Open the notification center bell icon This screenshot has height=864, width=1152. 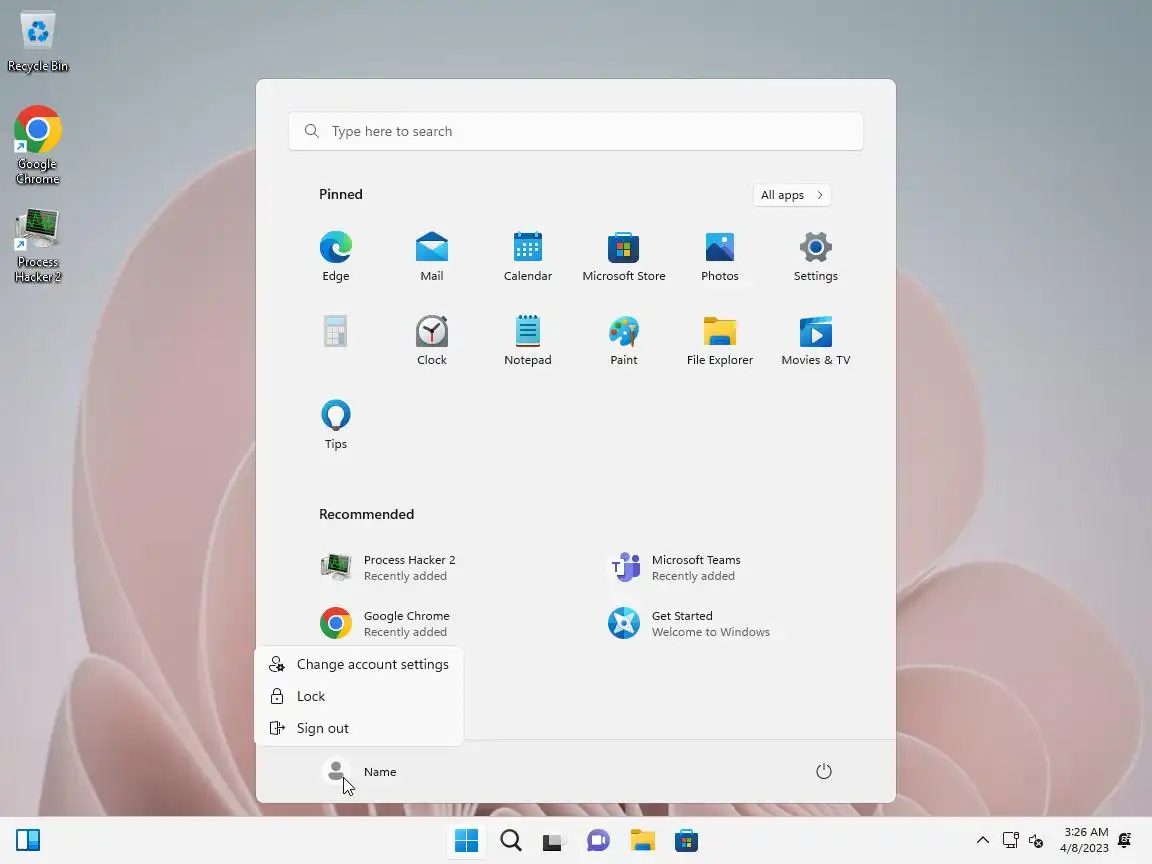(x=1125, y=840)
